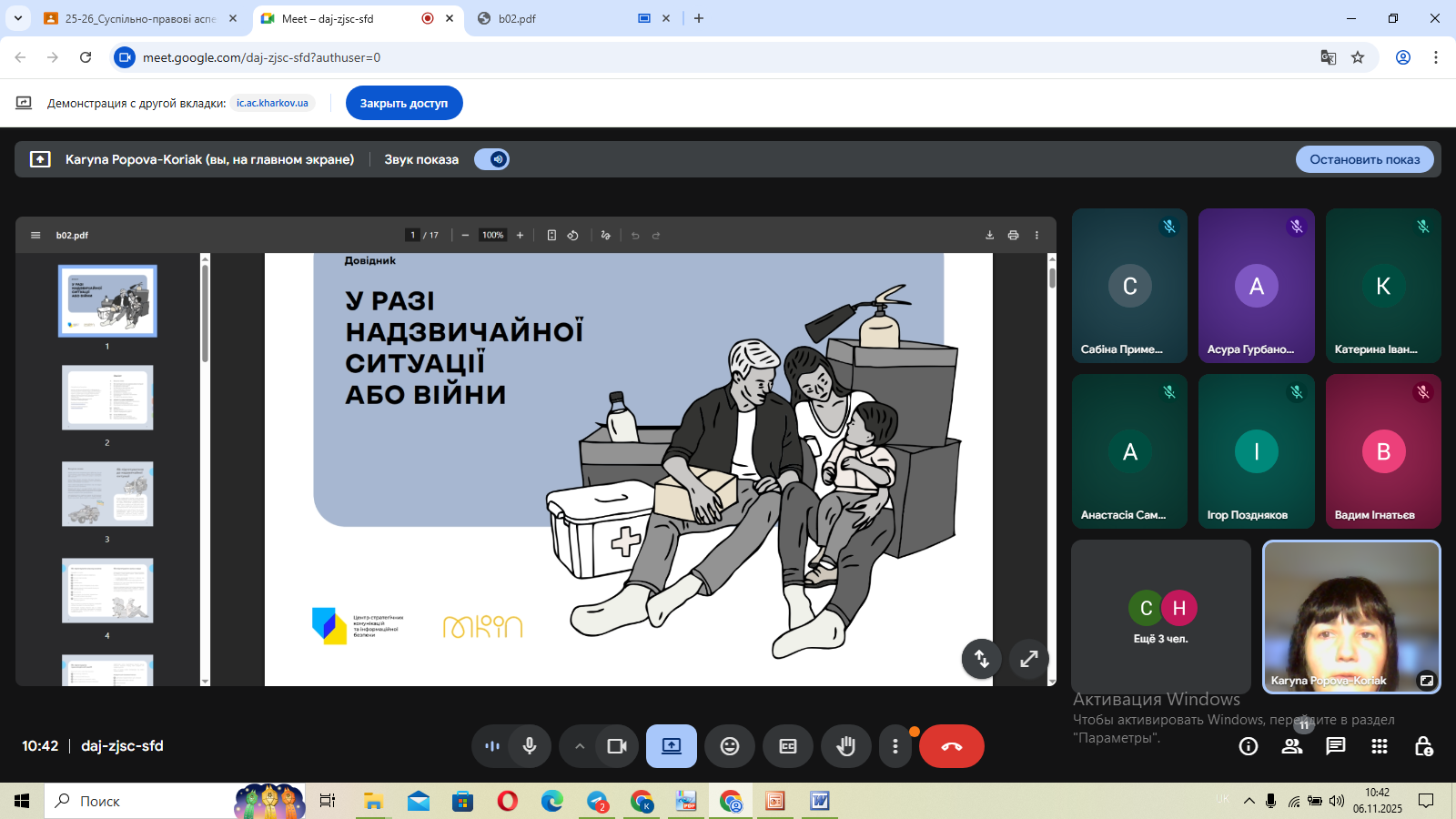Screen dimensions: 1456x819
Task: Expand camera options arrow
Action: [x=579, y=746]
